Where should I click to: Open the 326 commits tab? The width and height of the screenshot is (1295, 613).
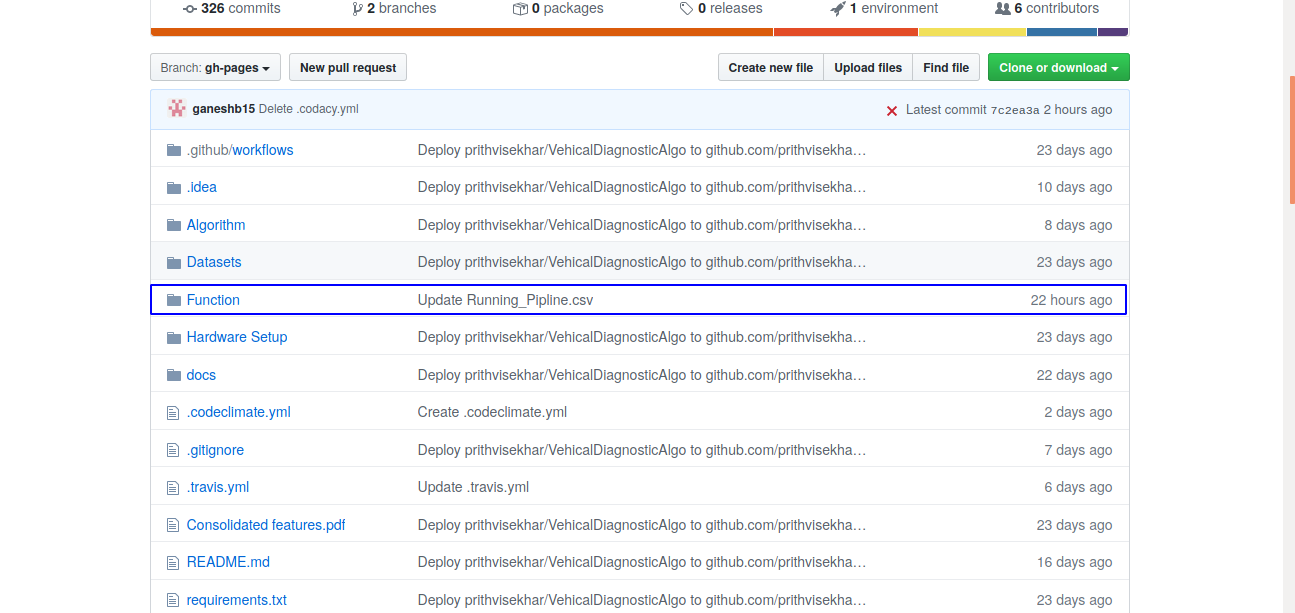pyautogui.click(x=231, y=9)
